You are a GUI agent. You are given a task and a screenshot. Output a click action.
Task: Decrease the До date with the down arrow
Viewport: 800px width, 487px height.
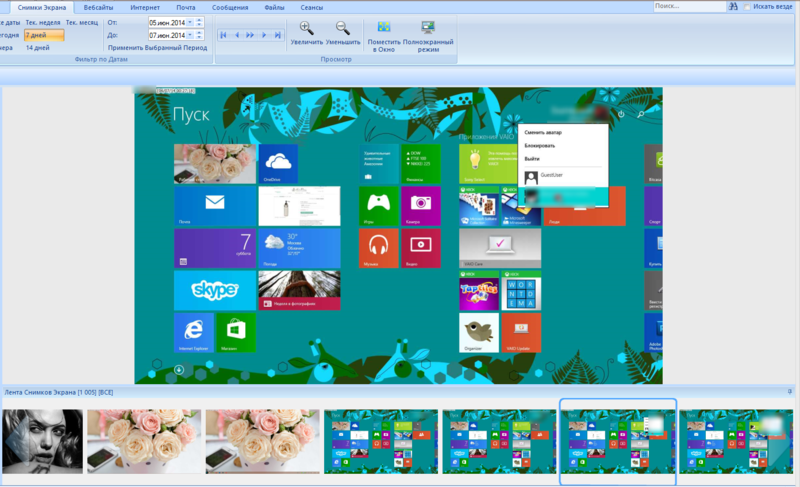coord(199,38)
